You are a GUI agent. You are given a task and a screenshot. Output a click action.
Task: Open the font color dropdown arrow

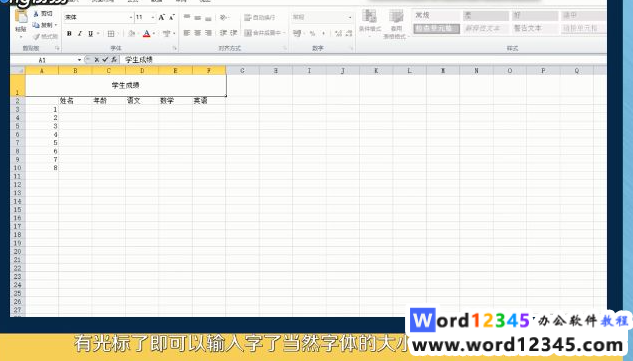[x=154, y=34]
